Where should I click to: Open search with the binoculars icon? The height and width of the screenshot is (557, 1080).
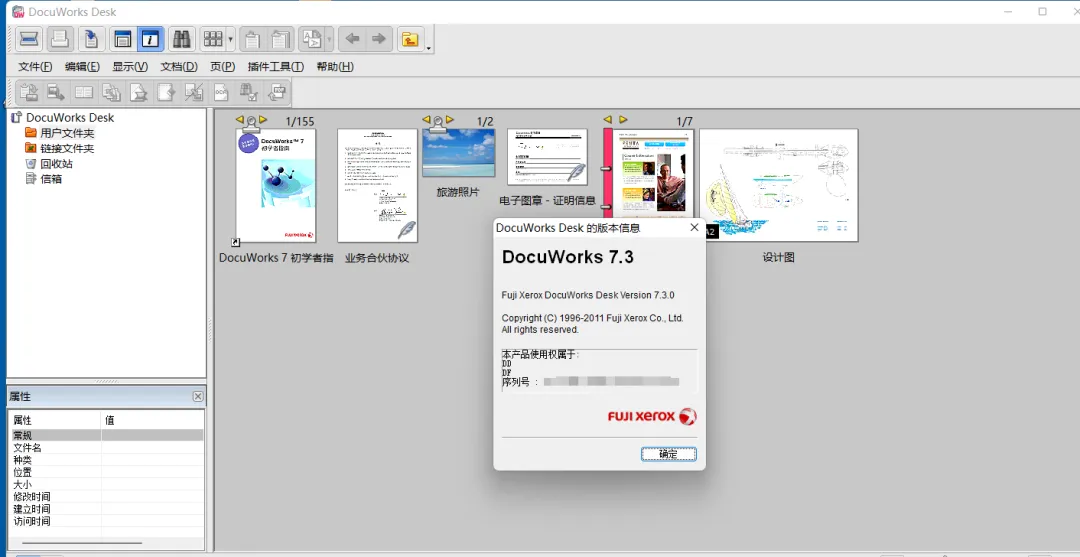pyautogui.click(x=182, y=39)
